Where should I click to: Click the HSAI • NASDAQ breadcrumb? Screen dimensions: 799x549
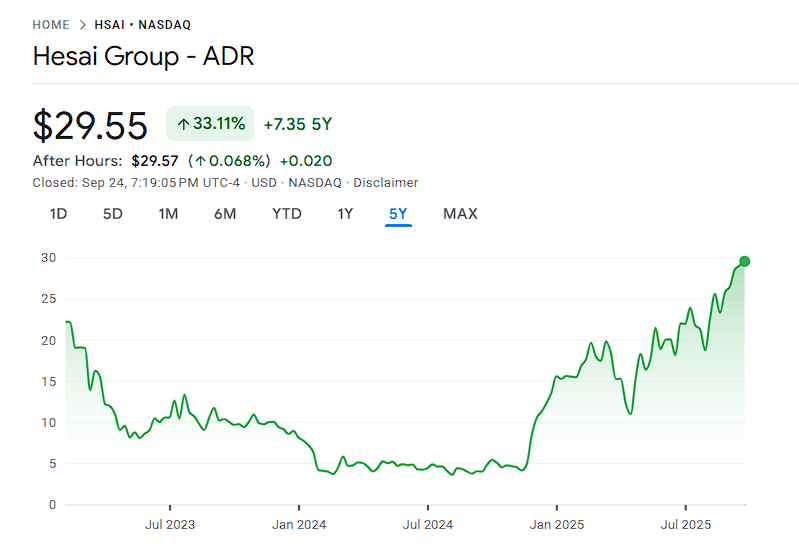point(143,24)
